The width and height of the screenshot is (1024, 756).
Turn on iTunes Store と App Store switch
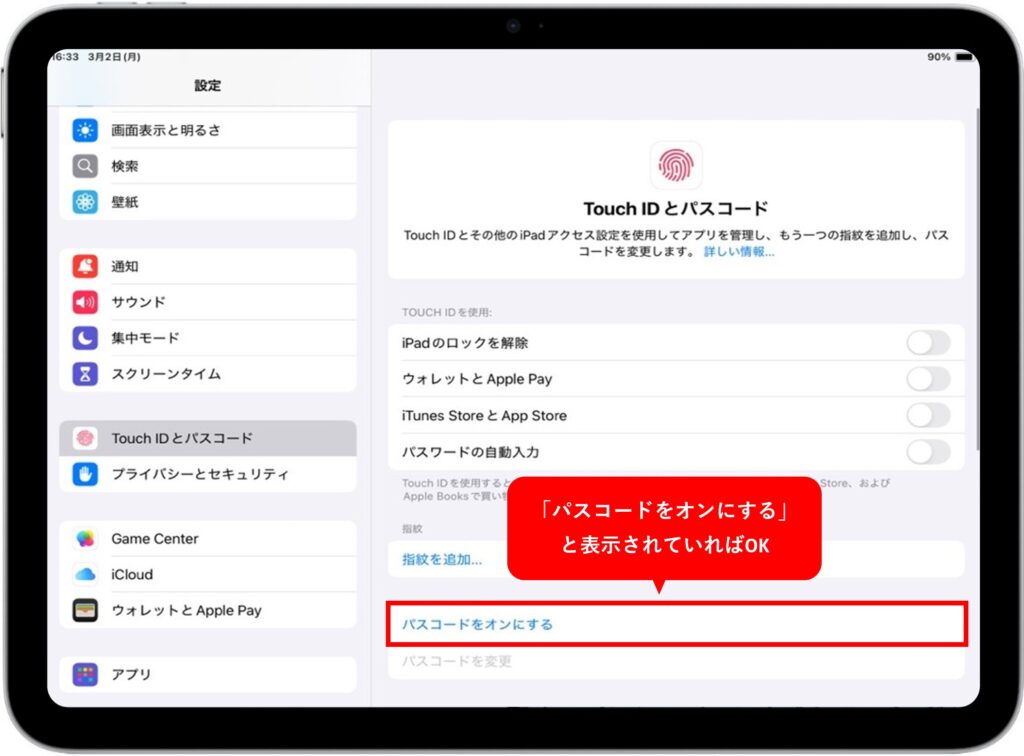(x=927, y=415)
